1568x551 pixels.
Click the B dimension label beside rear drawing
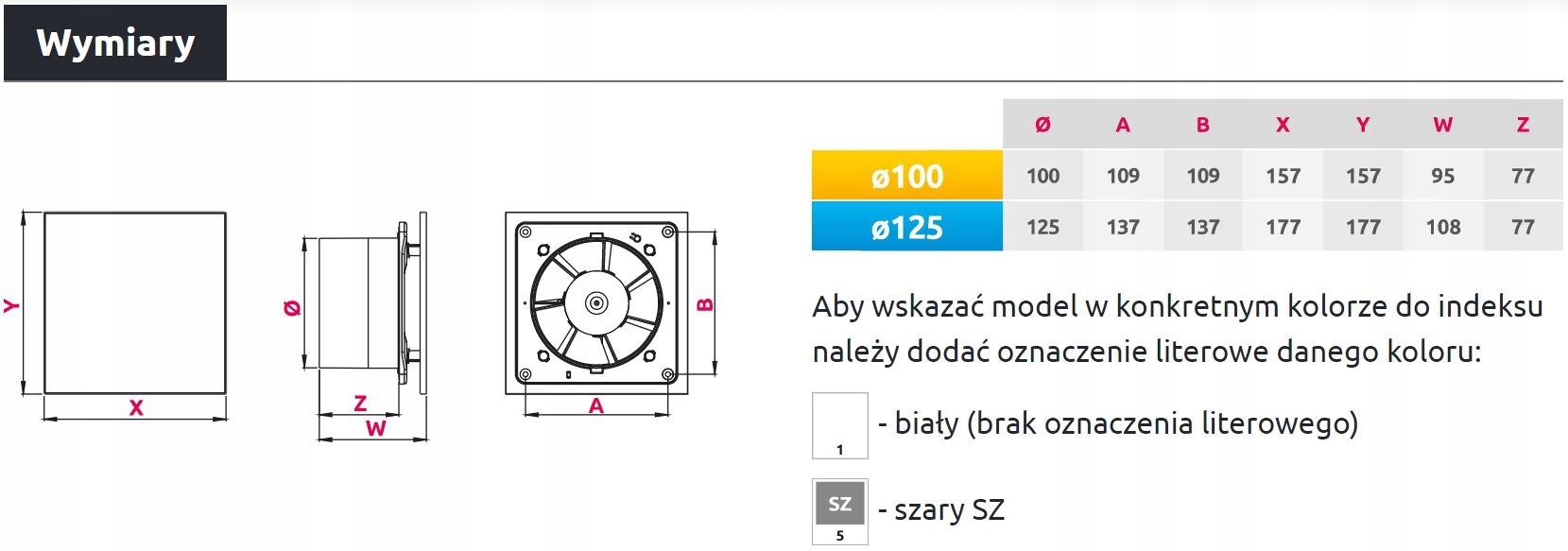(705, 304)
